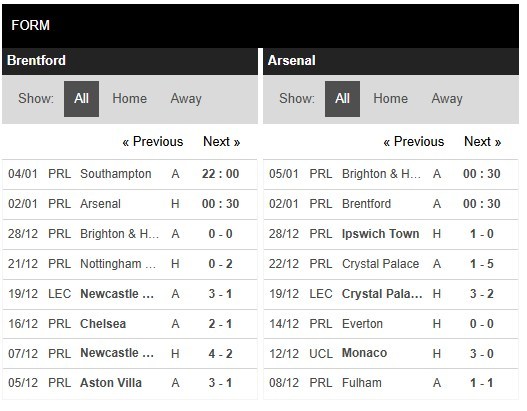527x411 pixels.
Task: Open Brentford vs Chelsea 2-1 result
Action: 130,324
